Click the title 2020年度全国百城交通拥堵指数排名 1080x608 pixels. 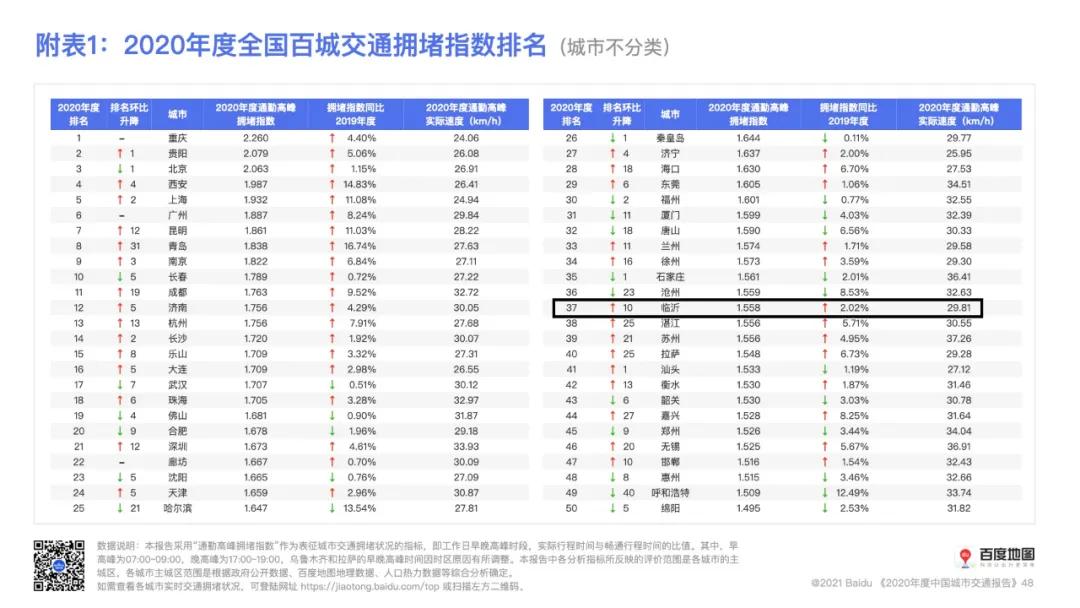click(x=335, y=45)
